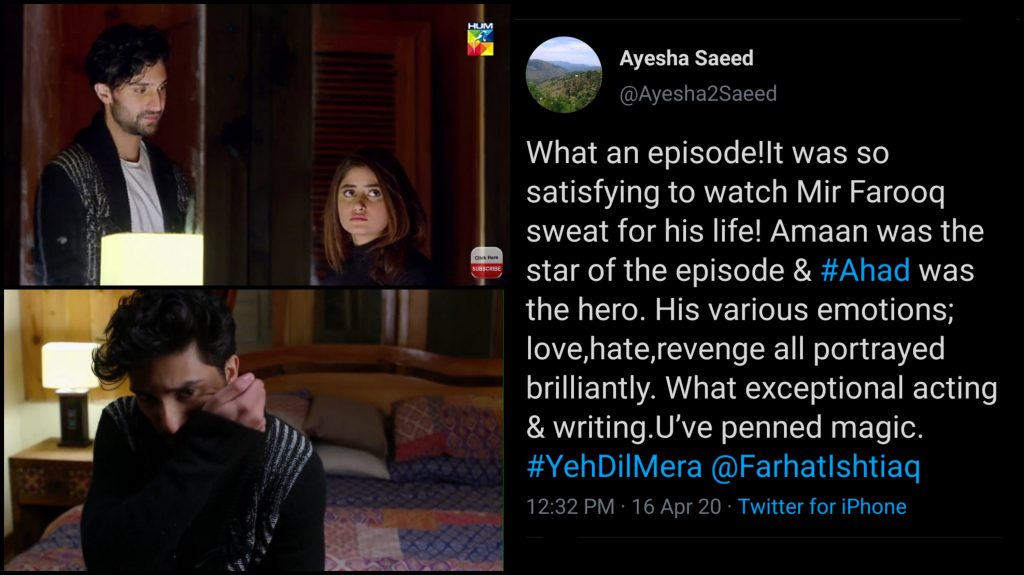The width and height of the screenshot is (1024, 575).
Task: Click the bedside lamp in bottom image
Action: coord(70,393)
